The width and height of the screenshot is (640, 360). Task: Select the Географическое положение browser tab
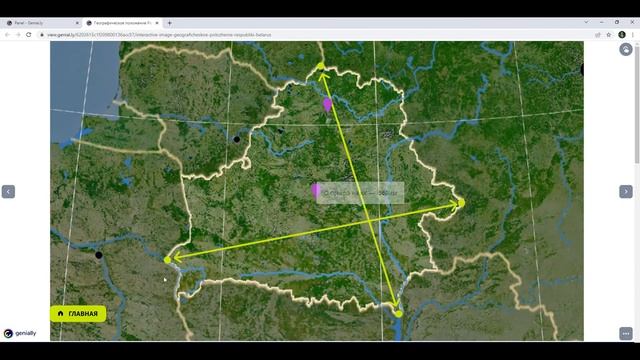(122, 23)
